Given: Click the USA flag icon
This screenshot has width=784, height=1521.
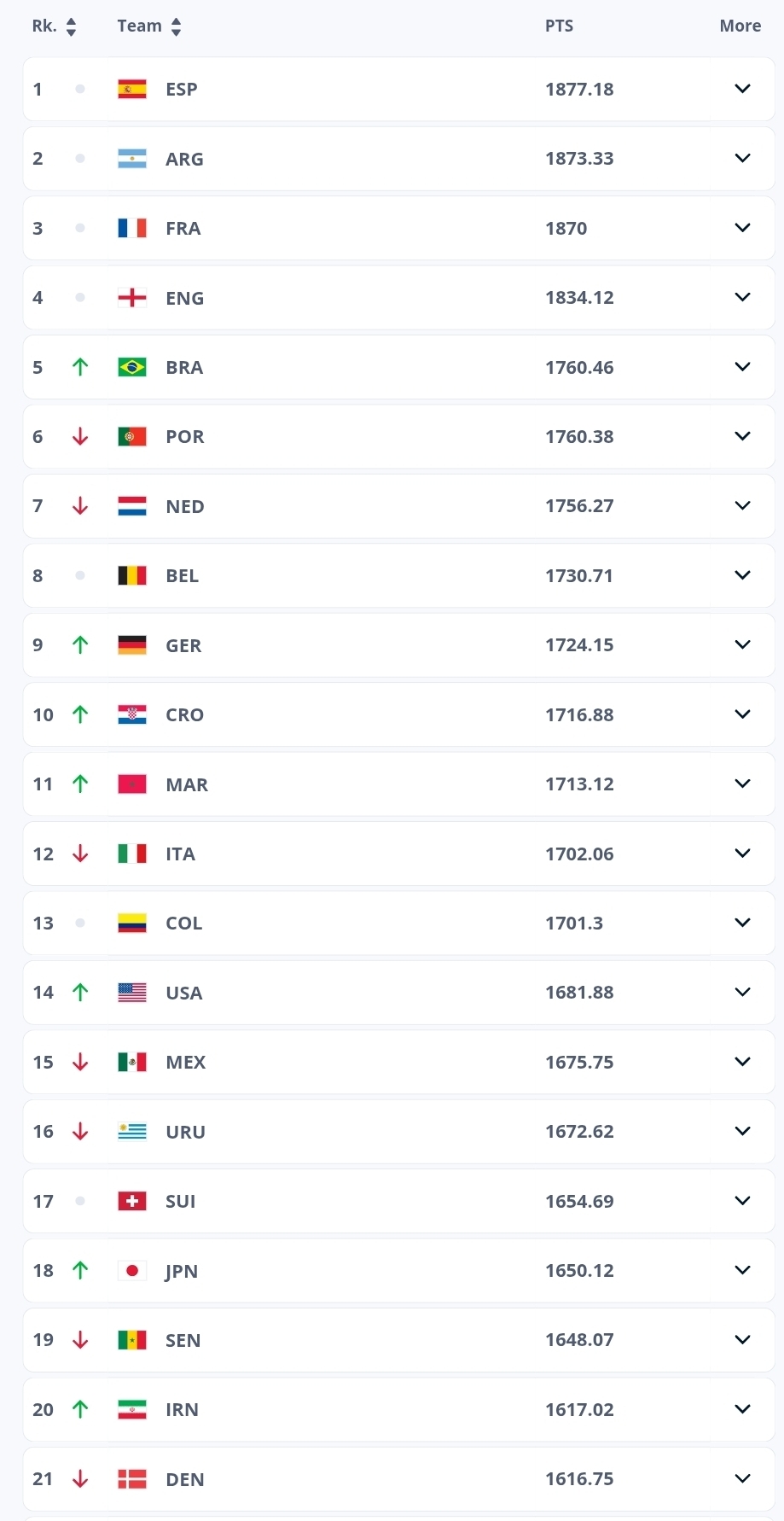Looking at the screenshot, I should (x=132, y=993).
